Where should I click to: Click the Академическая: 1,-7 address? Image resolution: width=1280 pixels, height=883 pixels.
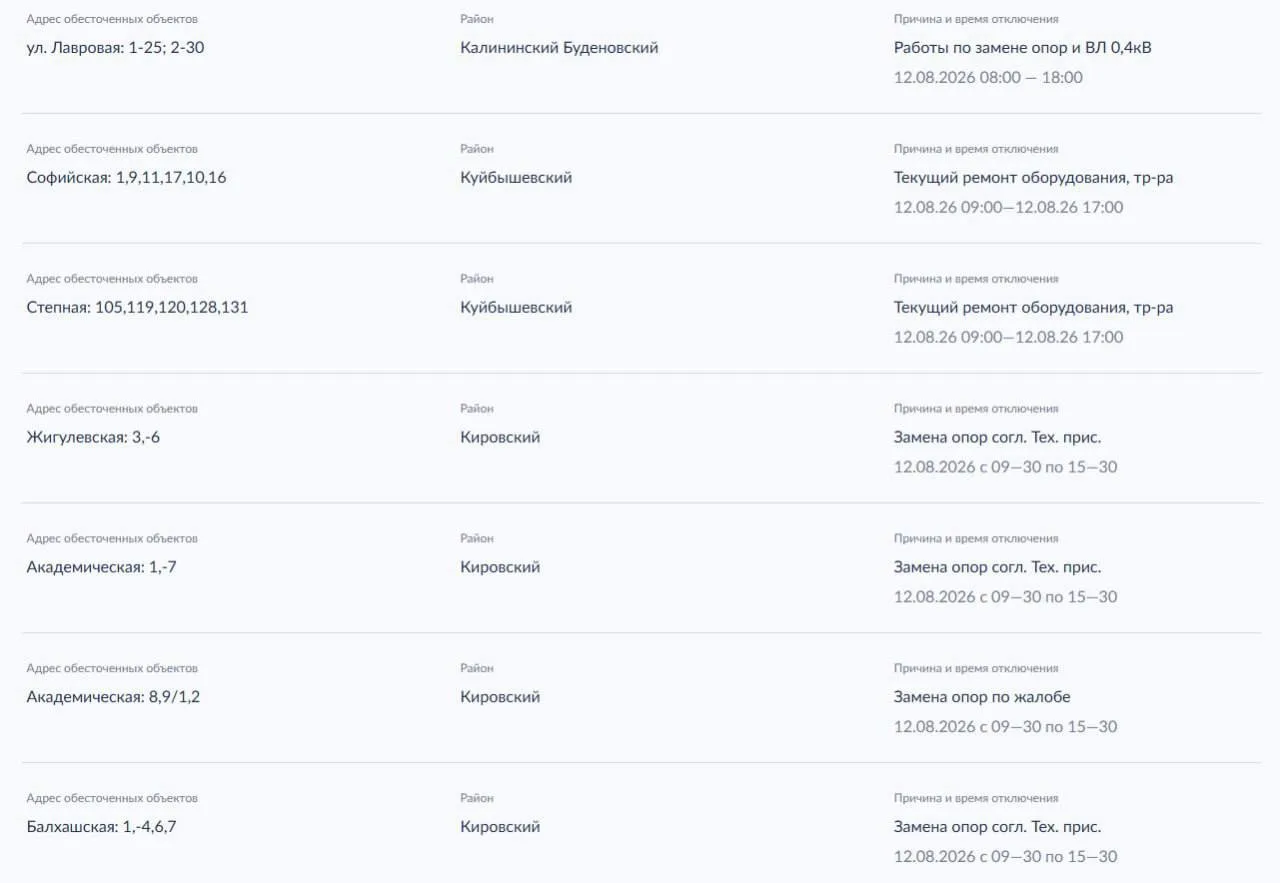pyautogui.click(x=102, y=567)
